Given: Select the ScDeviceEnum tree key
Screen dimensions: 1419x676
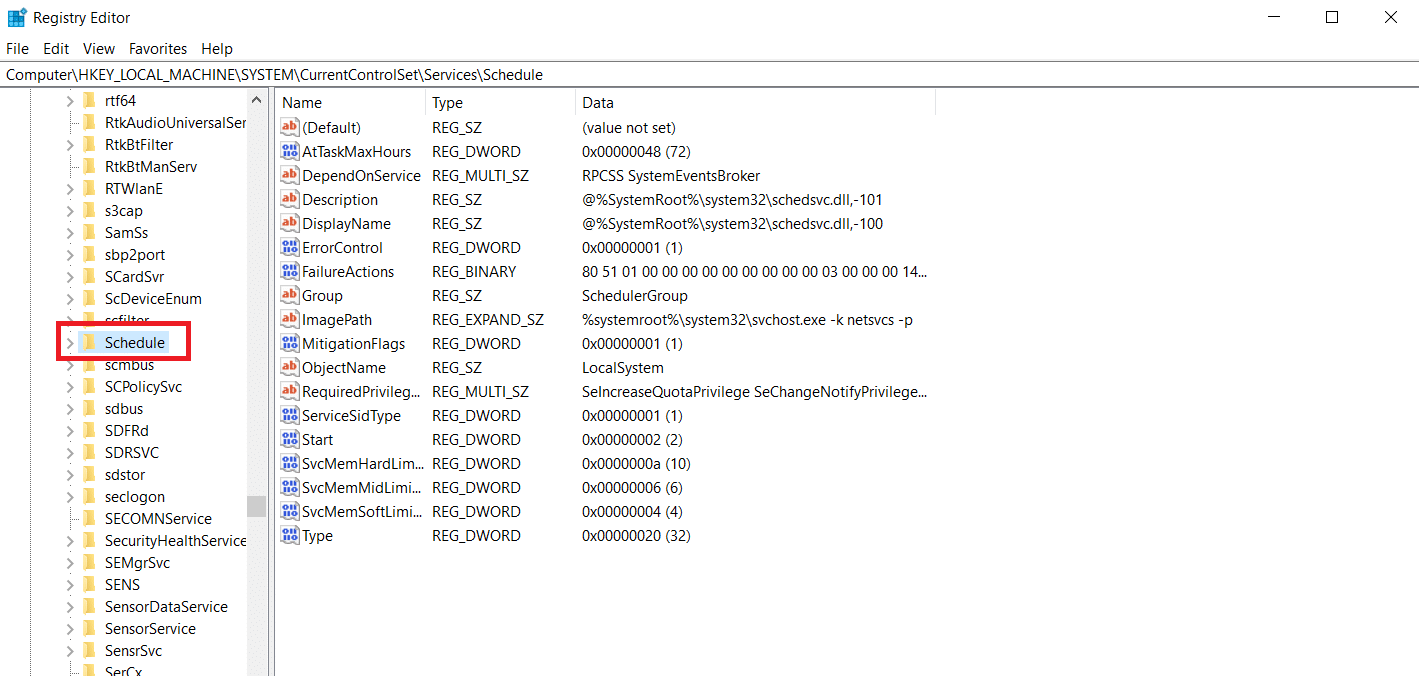Looking at the screenshot, I should tap(153, 299).
